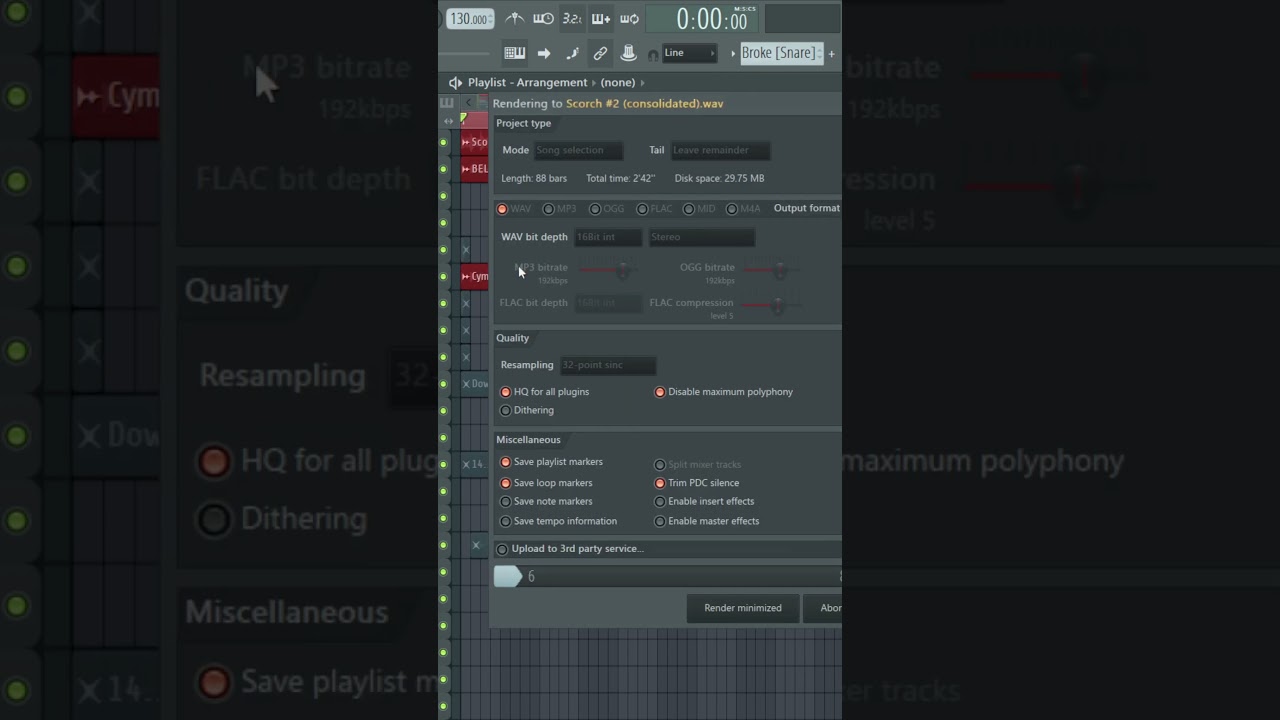Viewport: 1280px width, 720px height.
Task: Select the Dow audio clip
Action: (475, 384)
